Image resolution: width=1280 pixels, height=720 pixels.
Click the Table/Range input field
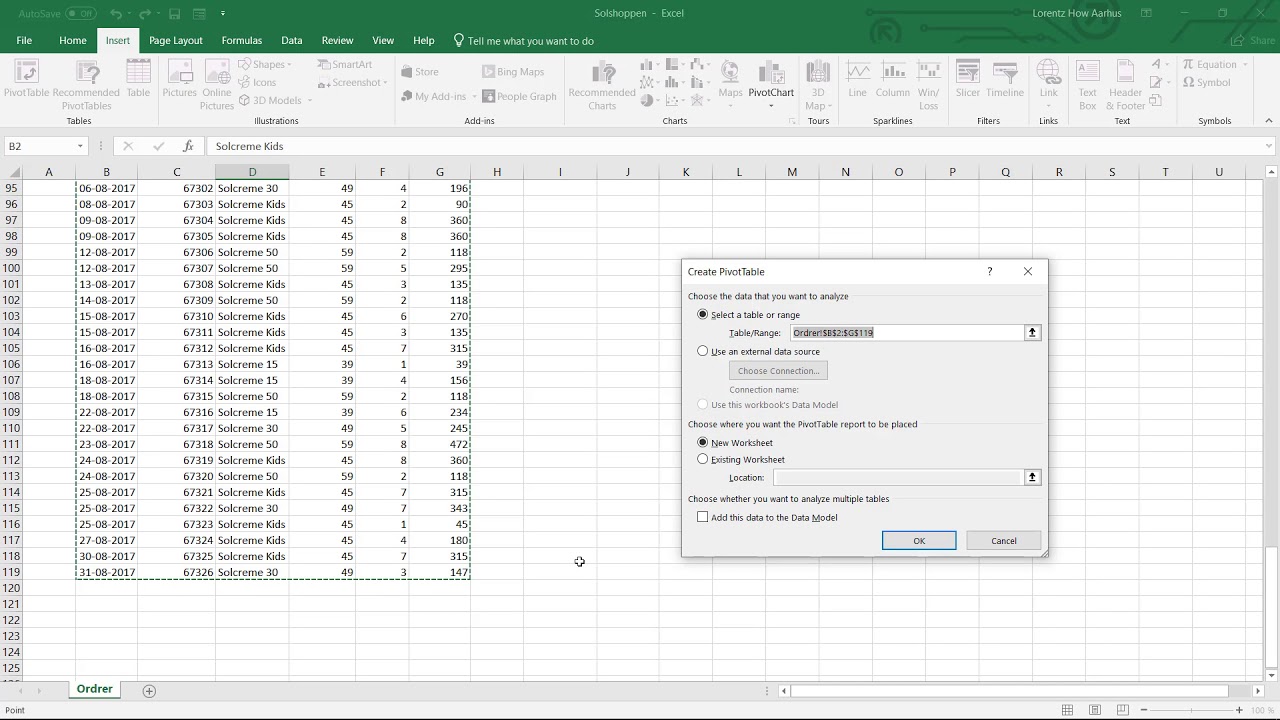coord(907,332)
